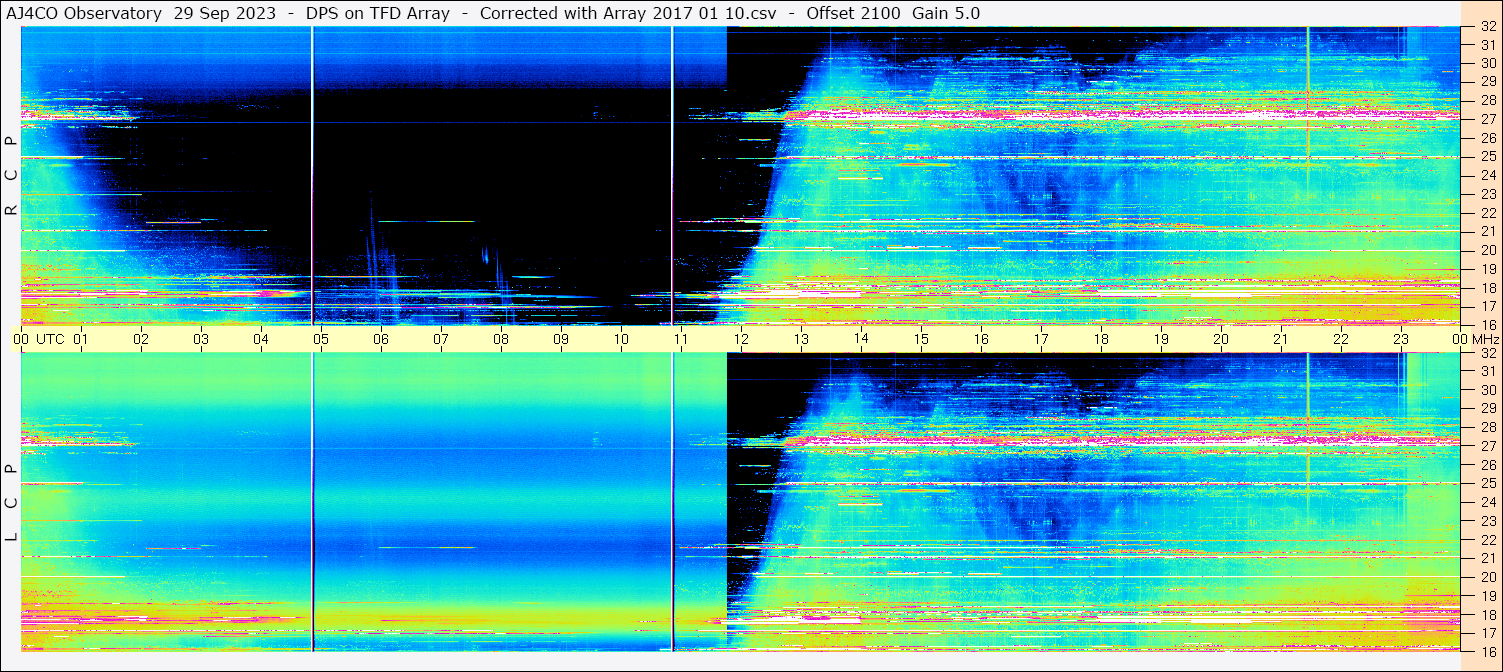1503x672 pixels.
Task: Click the RCP vertical axis label
Action: point(11,175)
